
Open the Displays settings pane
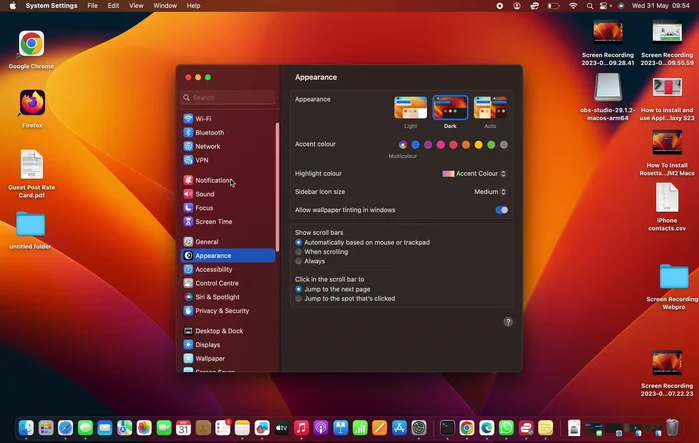coord(208,345)
